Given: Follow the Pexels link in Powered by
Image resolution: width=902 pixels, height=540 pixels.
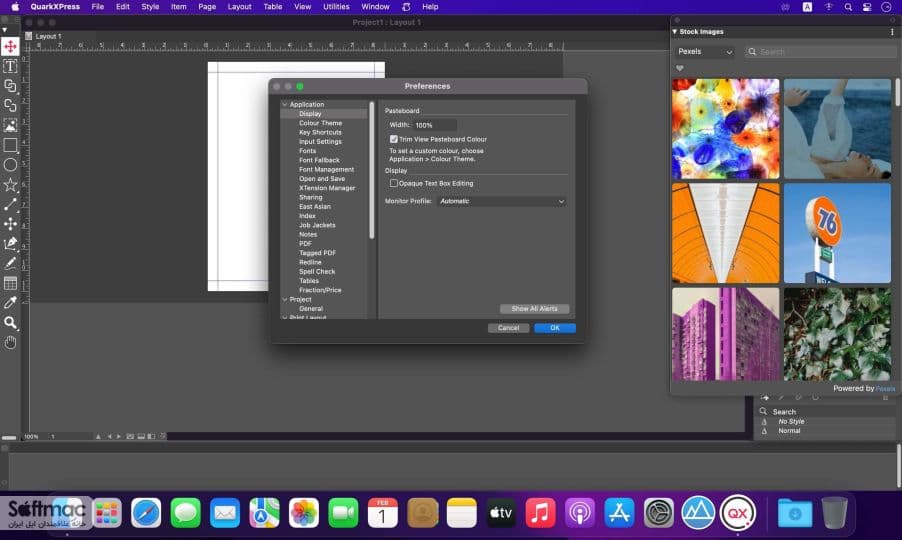Looking at the screenshot, I should 885,389.
